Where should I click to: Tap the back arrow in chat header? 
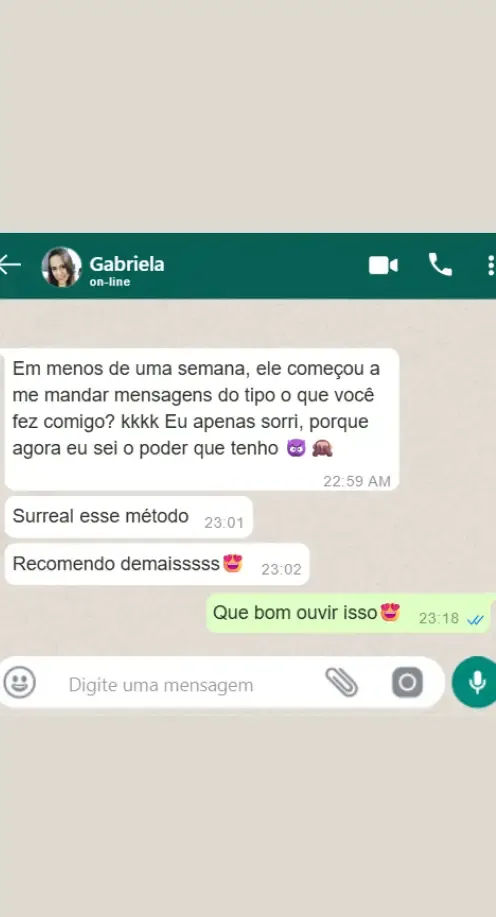[x=10, y=265]
